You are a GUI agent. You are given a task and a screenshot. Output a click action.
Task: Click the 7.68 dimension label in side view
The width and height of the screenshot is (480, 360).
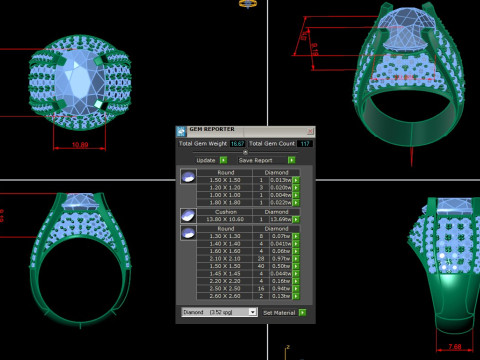(x=455, y=347)
